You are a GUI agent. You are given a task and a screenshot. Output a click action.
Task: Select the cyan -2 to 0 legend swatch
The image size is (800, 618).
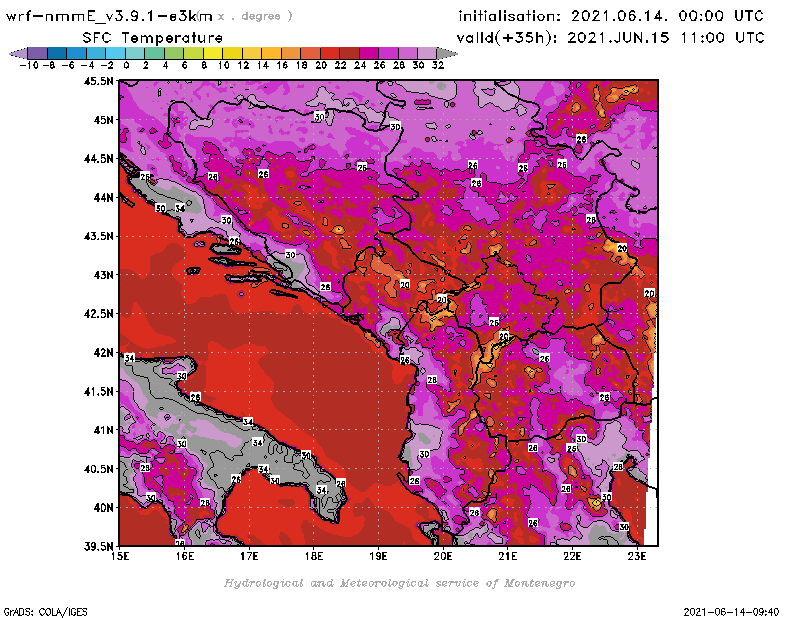pyautogui.click(x=116, y=53)
